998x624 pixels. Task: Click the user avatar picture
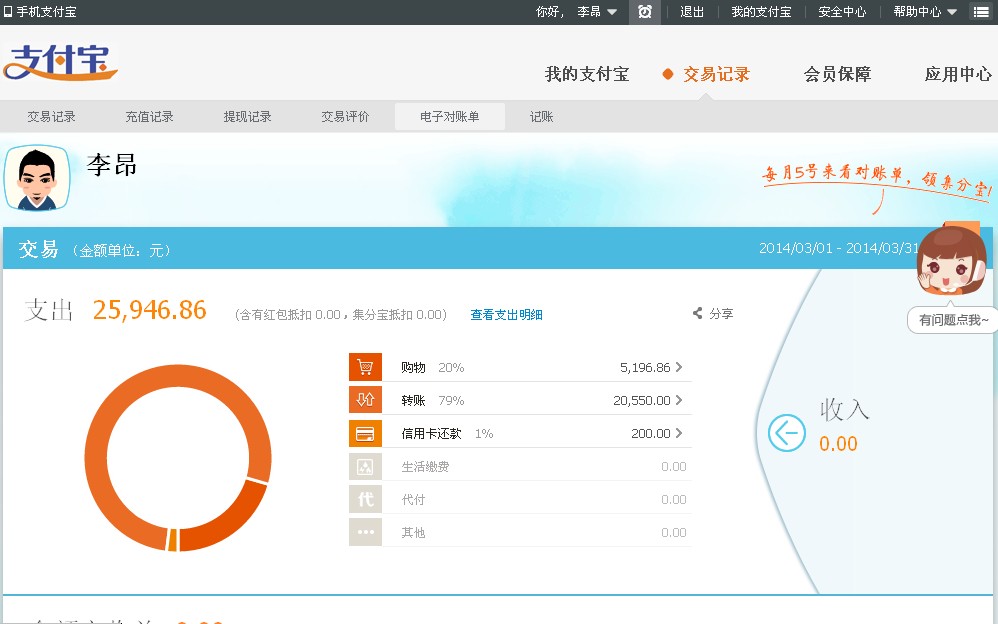38,178
